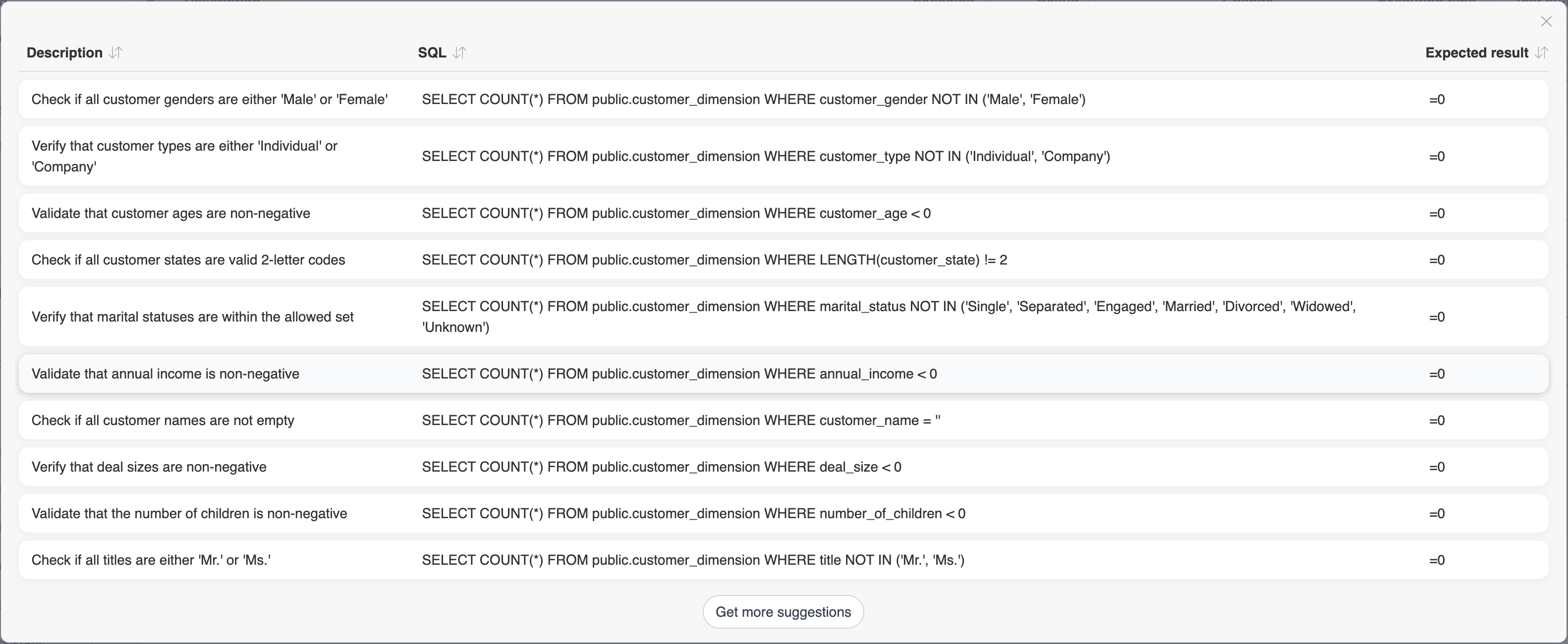Click the customer name empty check row

[784, 420]
